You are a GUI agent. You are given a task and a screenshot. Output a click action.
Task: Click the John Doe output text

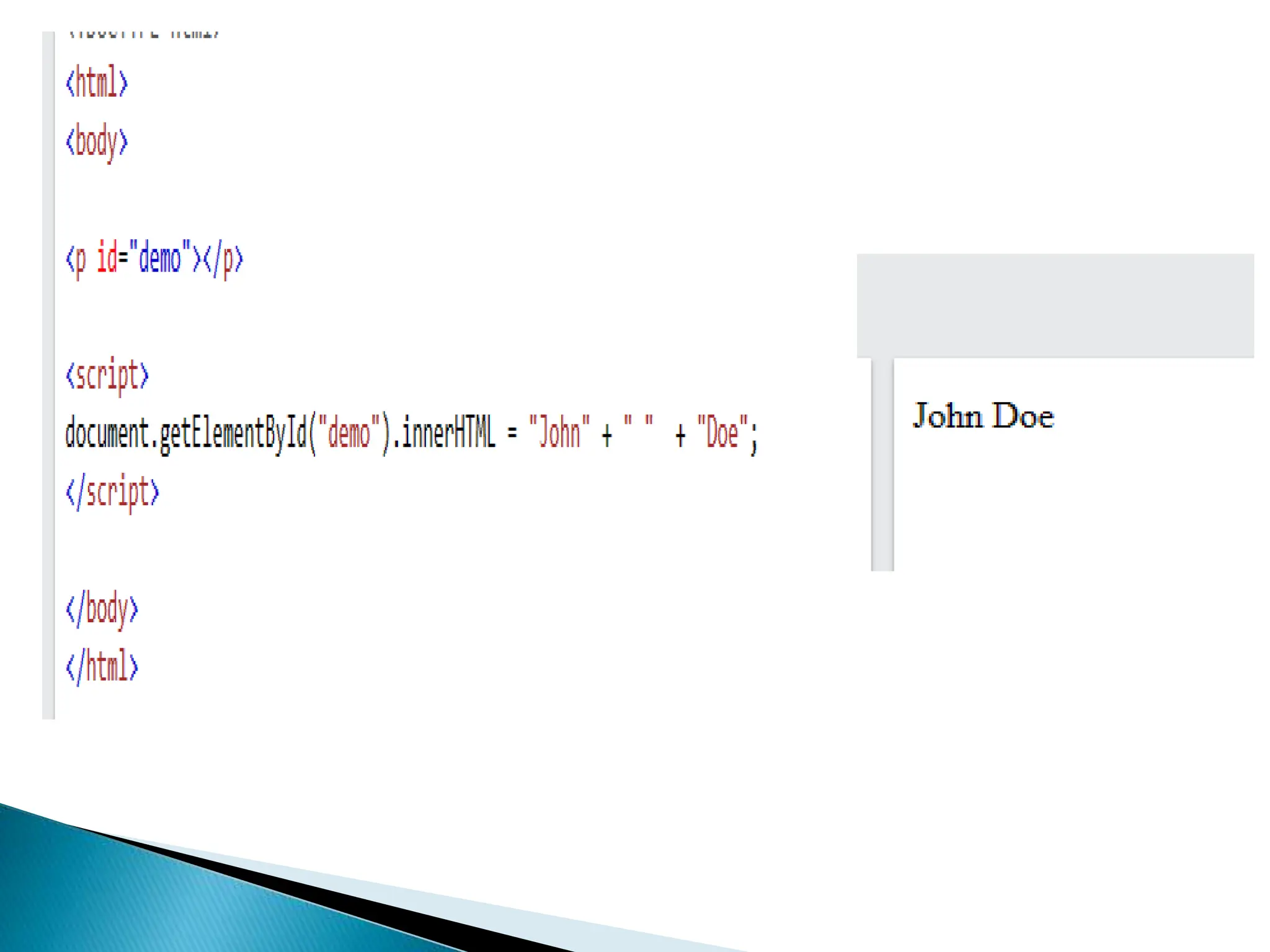point(983,416)
